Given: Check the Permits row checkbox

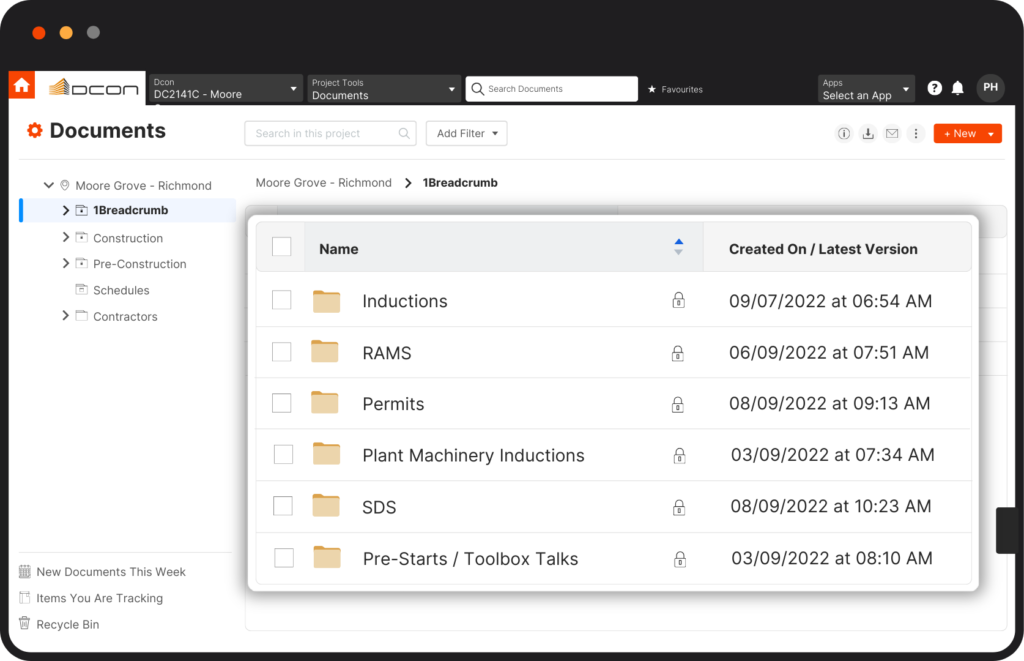Looking at the screenshot, I should click(x=281, y=403).
